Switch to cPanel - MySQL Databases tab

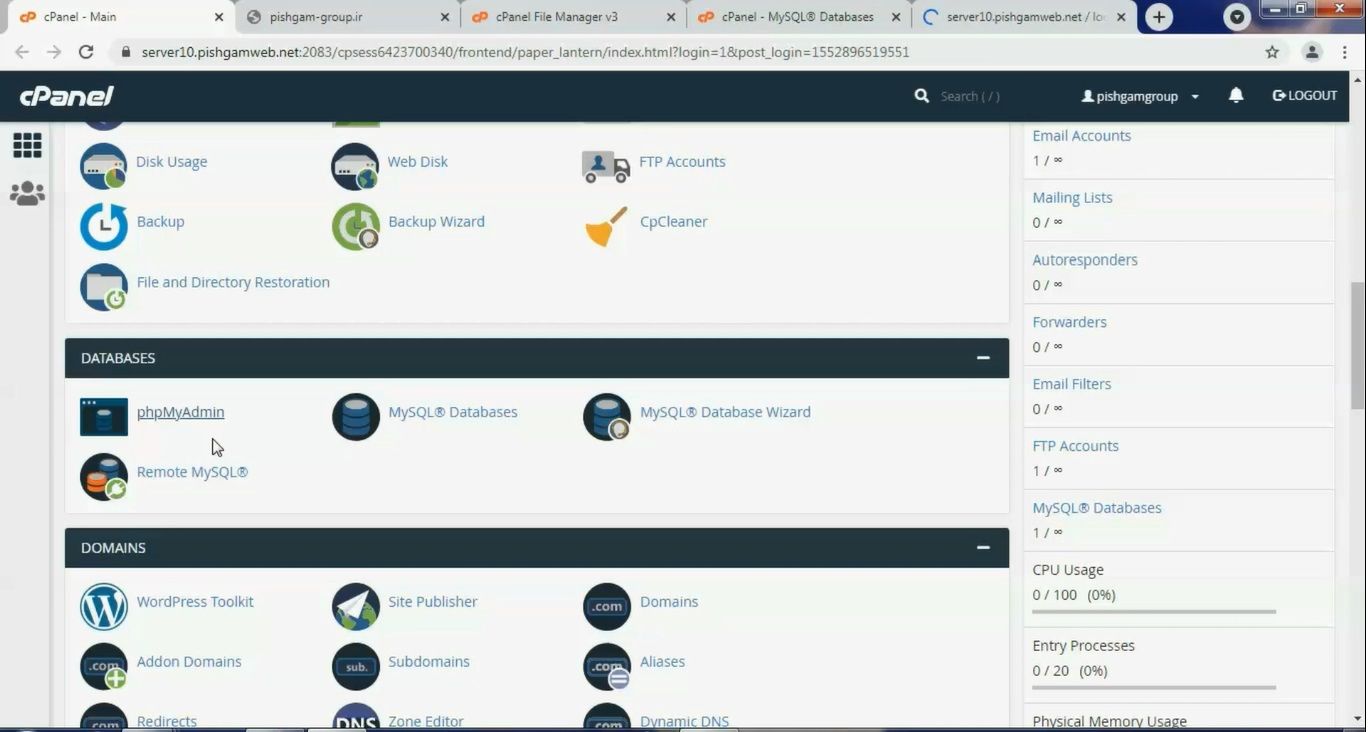pyautogui.click(x=800, y=17)
